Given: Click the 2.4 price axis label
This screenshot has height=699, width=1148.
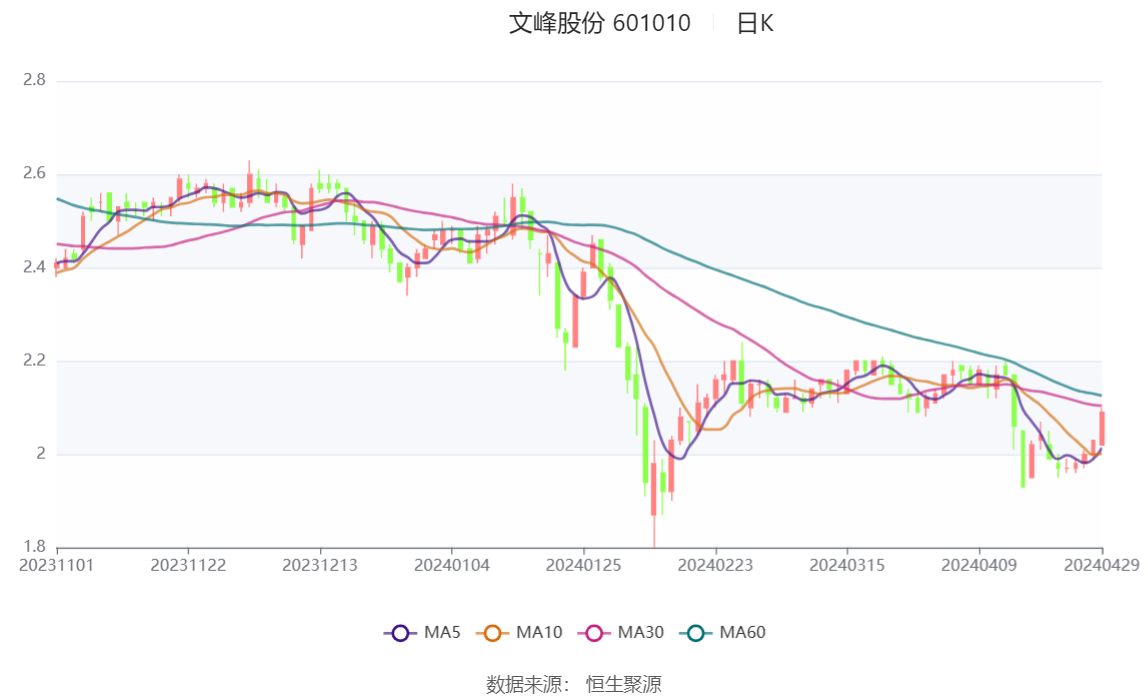Looking at the screenshot, I should (34, 267).
